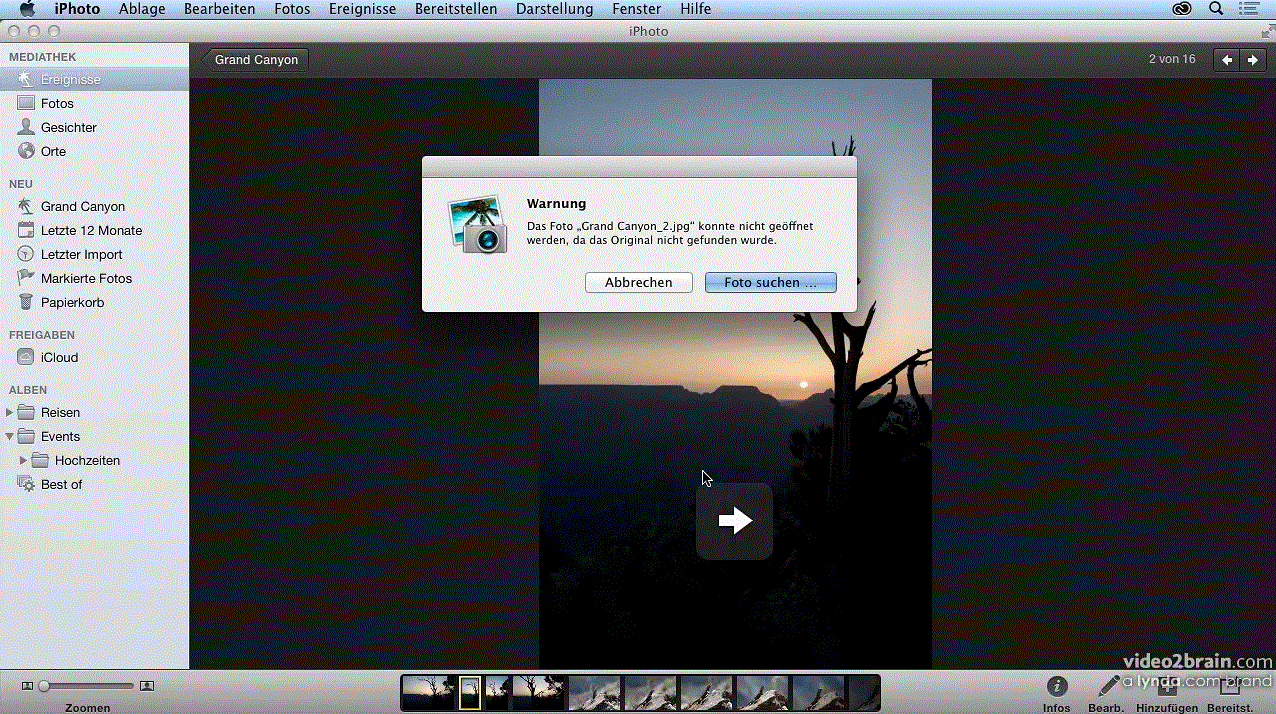
Task: Click the fullscreen icon in title bar
Action: [x=1266, y=32]
